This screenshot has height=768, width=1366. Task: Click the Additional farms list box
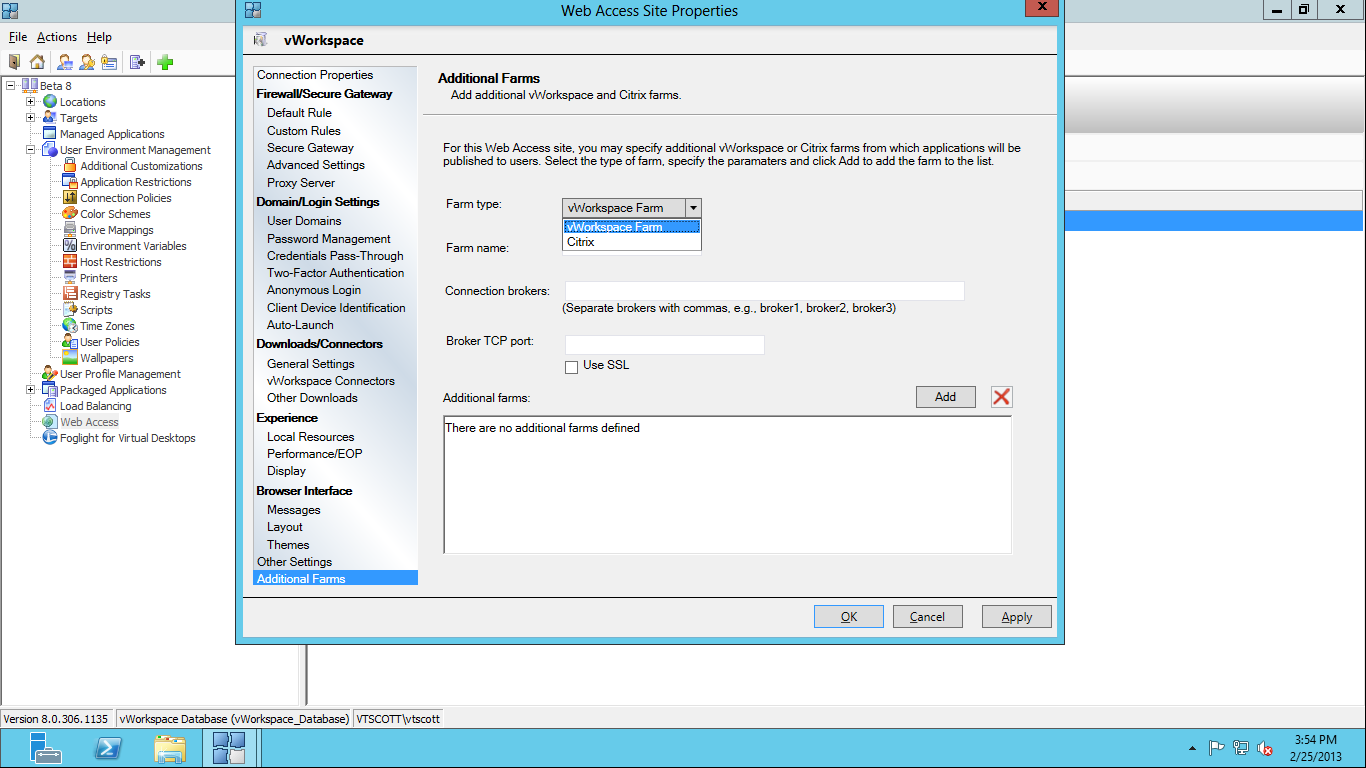(x=728, y=485)
